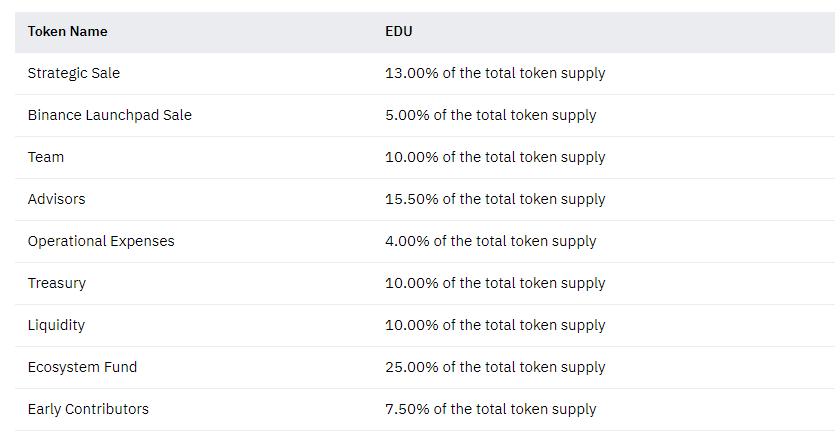Click the 13.00% of total supply value
This screenshot has width=840, height=447.
tap(495, 73)
